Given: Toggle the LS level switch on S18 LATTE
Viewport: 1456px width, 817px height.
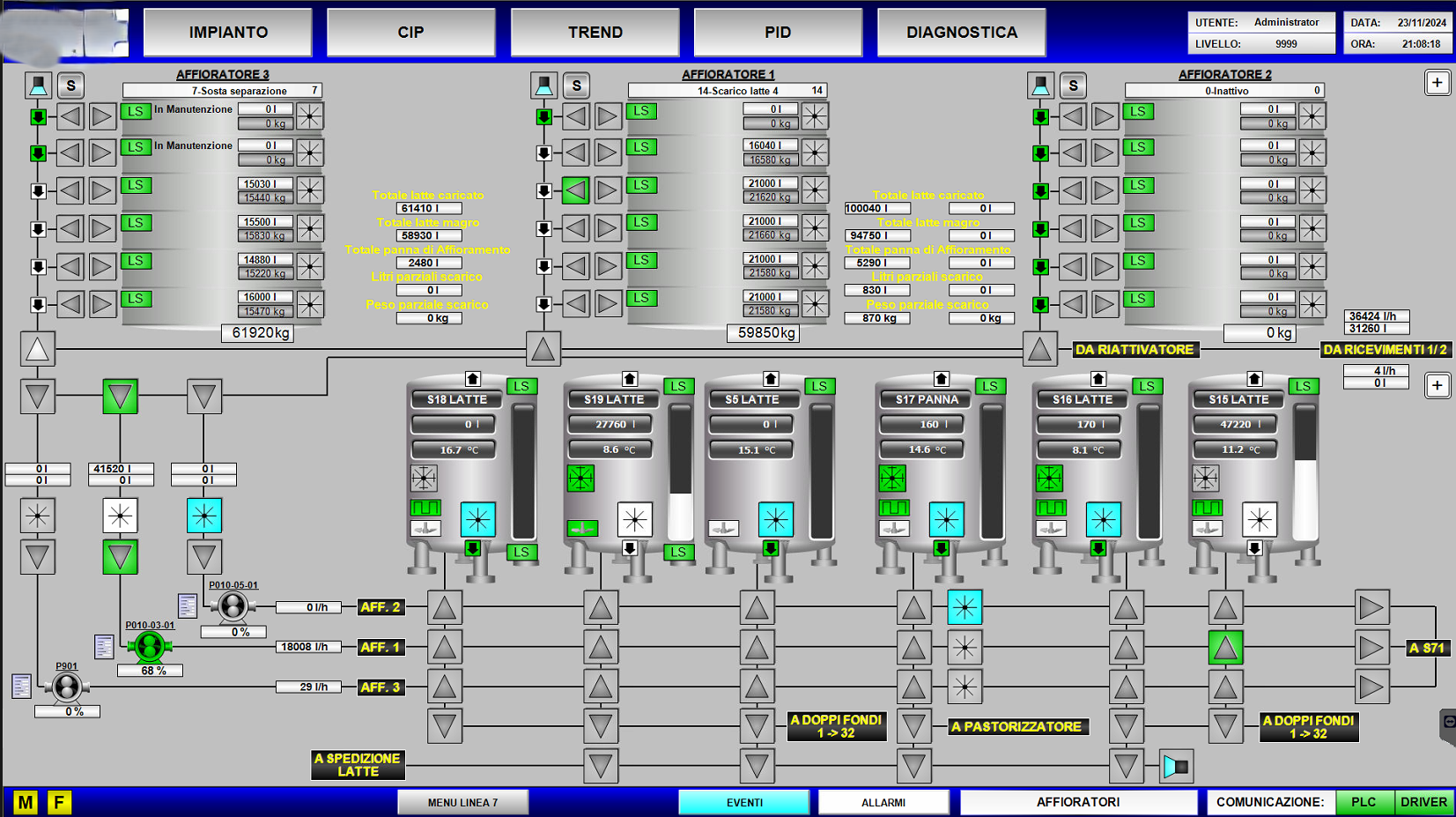Looking at the screenshot, I should (521, 386).
